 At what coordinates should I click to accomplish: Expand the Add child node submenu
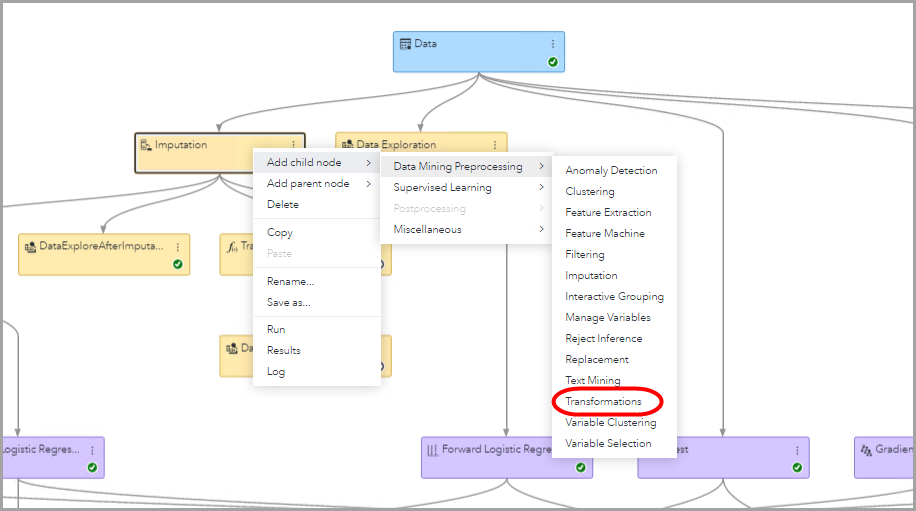[317, 162]
